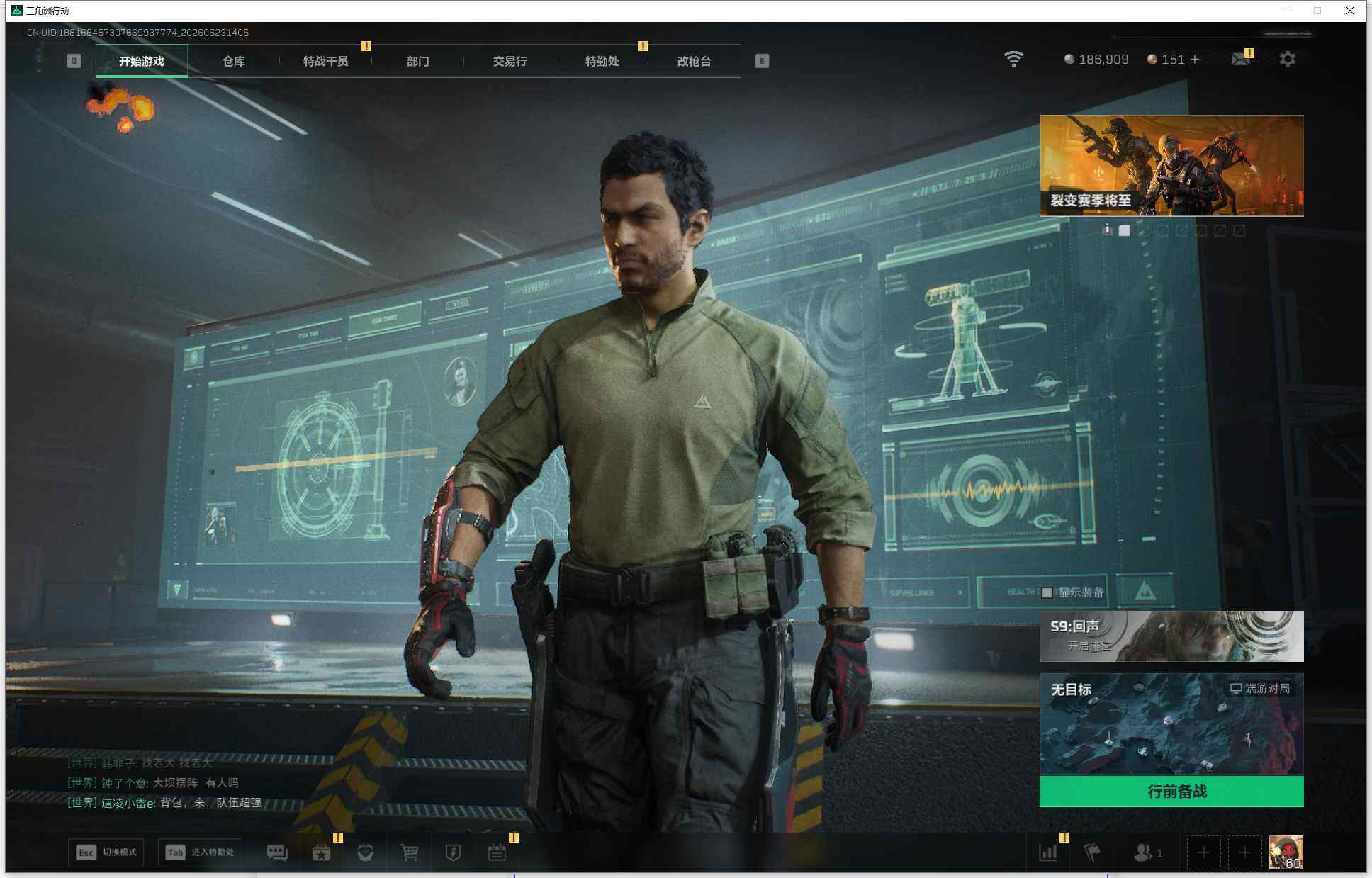Open the bar chart statistics icon
The height and width of the screenshot is (878, 1372).
tap(1048, 852)
